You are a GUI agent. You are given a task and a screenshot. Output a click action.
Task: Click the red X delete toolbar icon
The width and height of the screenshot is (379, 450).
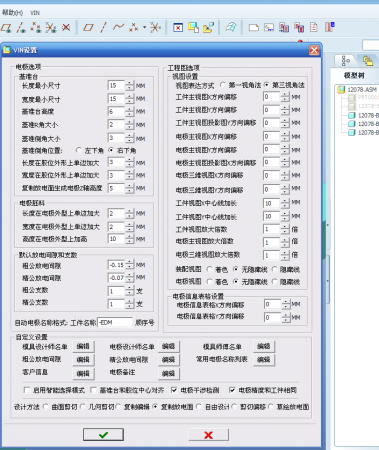tap(66, 27)
